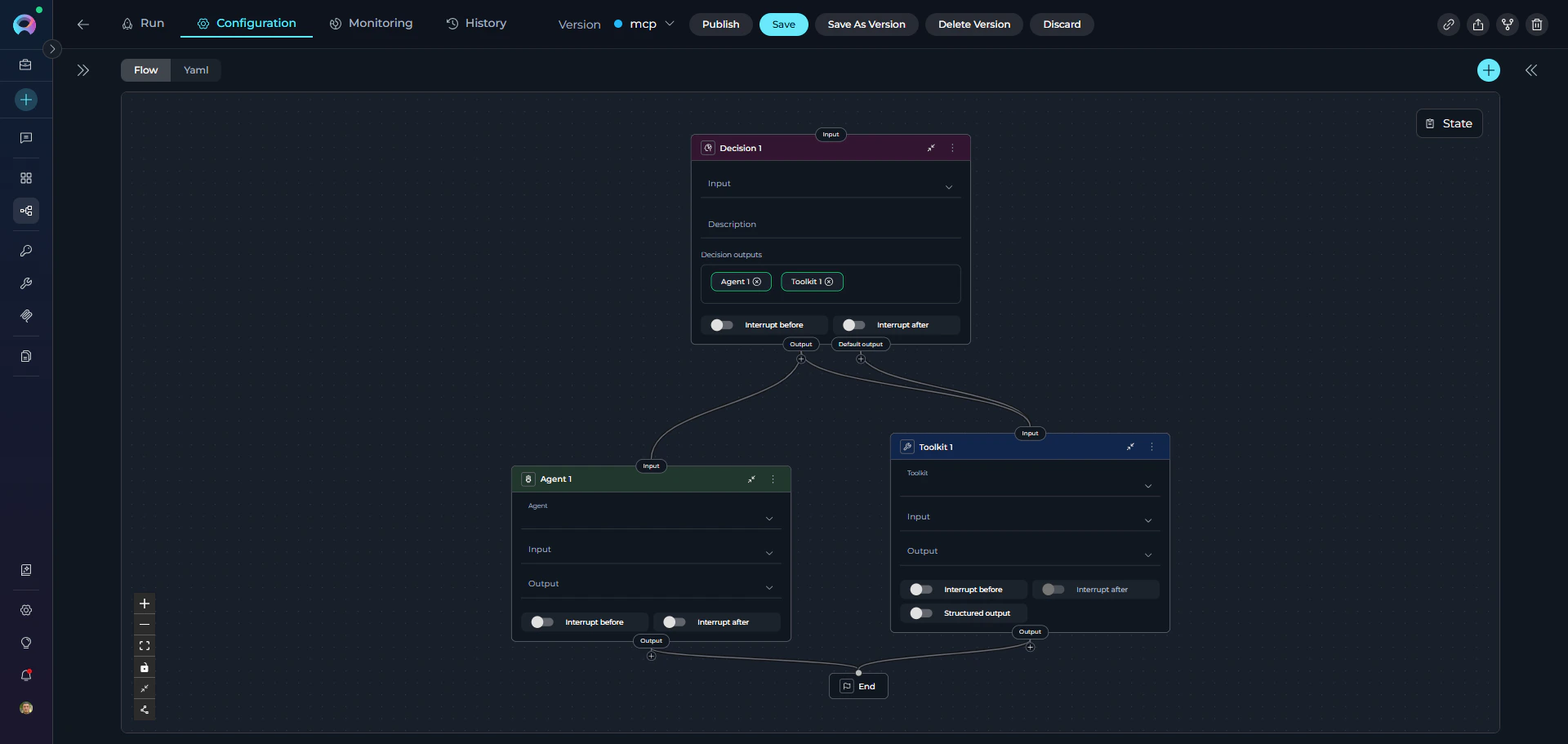
Task: Enable Structured output on Toolkit 1 node
Action: tap(920, 613)
